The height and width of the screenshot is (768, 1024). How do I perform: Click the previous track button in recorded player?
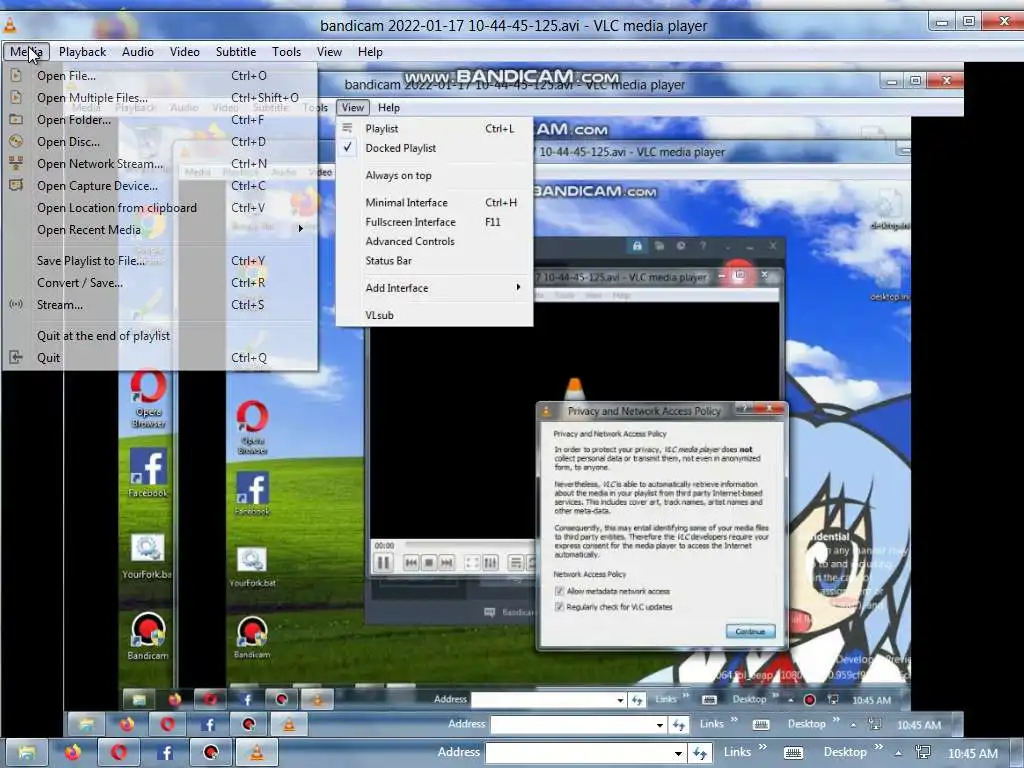[x=411, y=562]
